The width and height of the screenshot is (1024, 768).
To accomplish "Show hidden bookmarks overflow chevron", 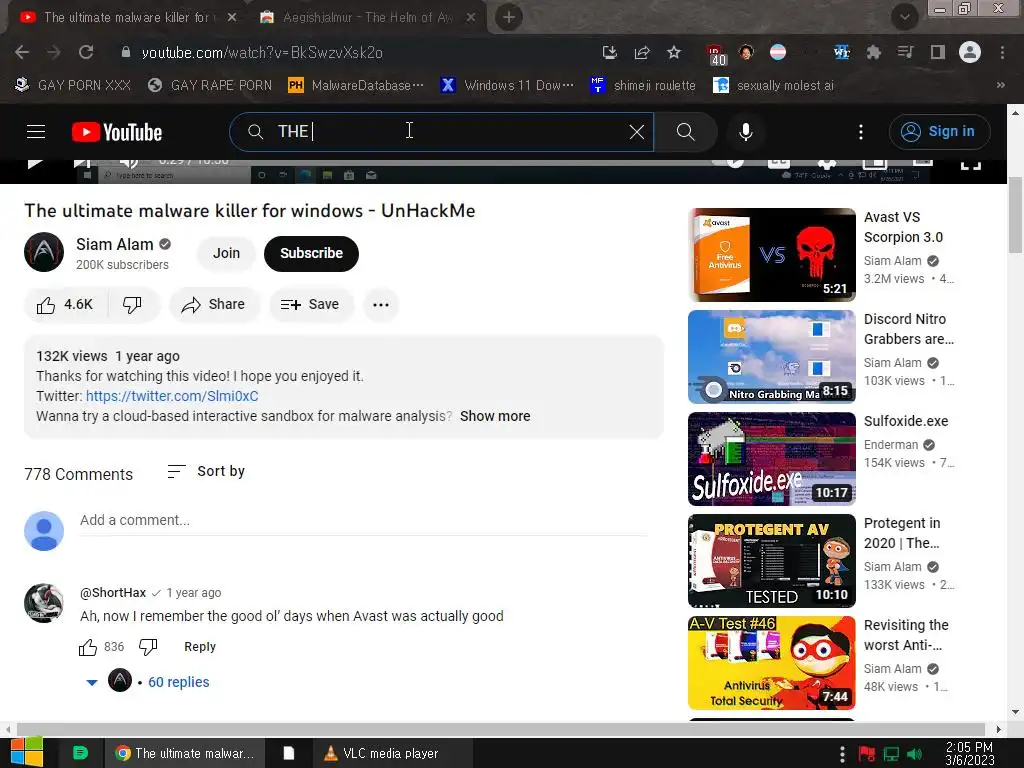I will coord(1000,85).
